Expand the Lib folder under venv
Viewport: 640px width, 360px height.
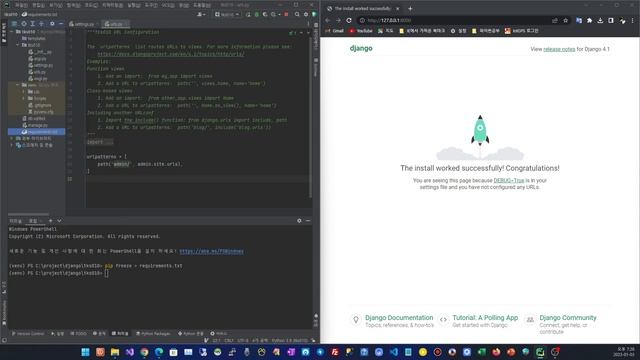[24, 92]
